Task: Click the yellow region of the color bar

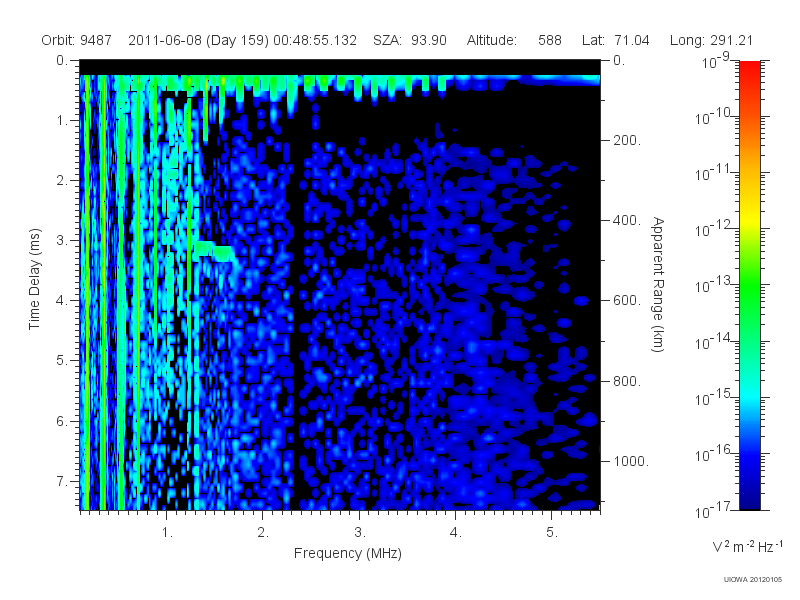Action: pyautogui.click(x=750, y=219)
